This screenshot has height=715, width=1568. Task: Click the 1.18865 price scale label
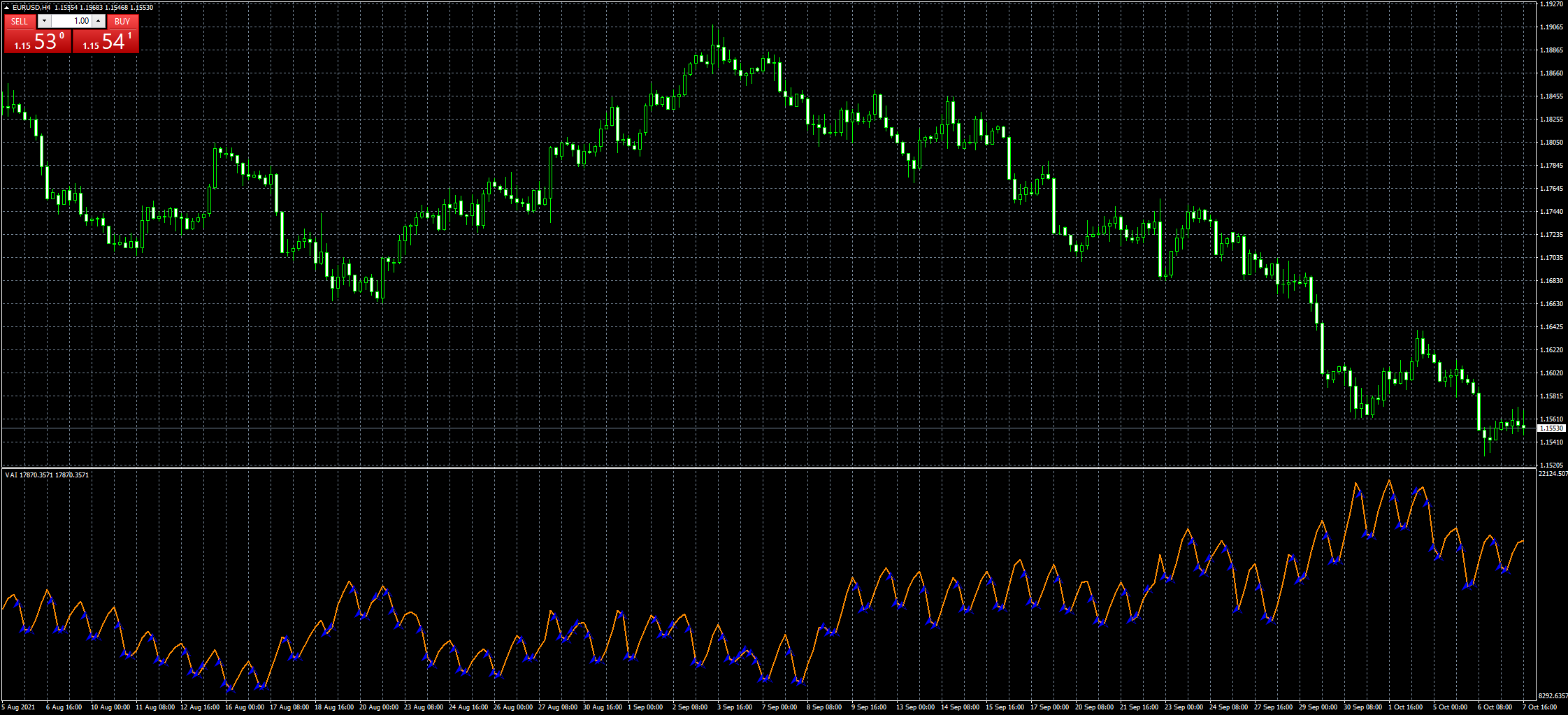1551,50
